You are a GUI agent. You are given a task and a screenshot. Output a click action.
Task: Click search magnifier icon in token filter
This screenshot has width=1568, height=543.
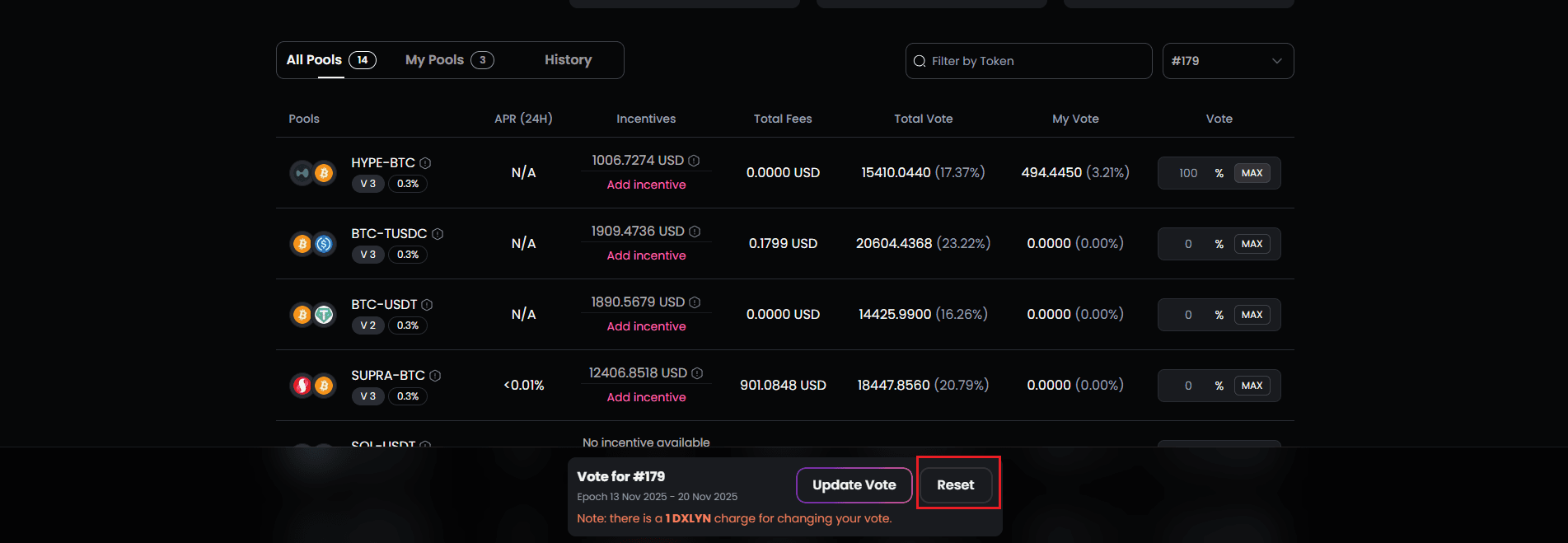point(920,61)
